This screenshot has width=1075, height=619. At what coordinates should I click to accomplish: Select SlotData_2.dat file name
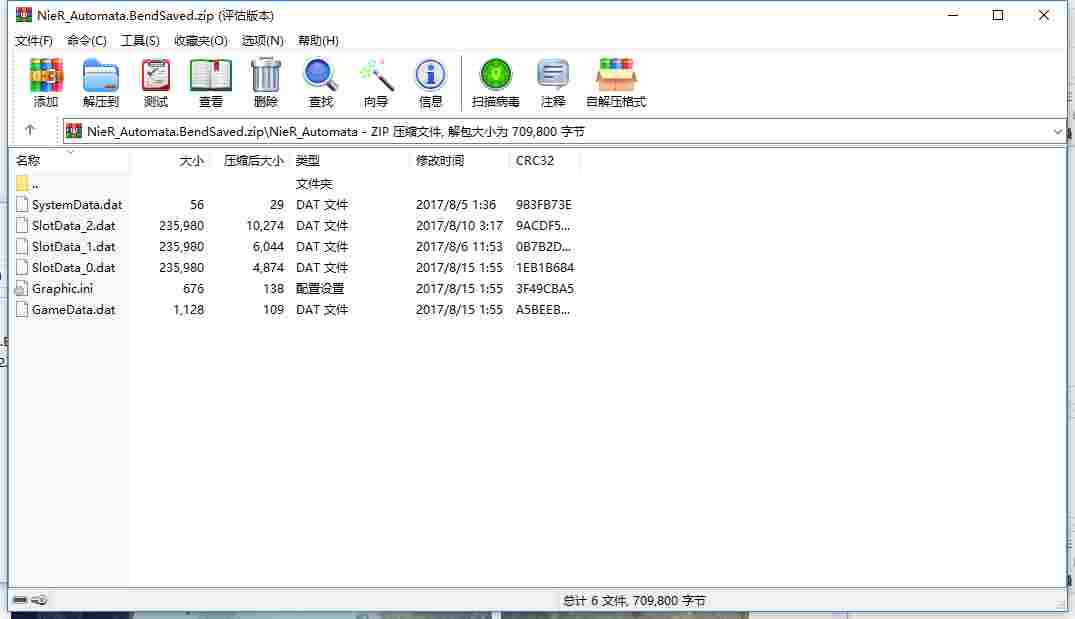coord(73,226)
